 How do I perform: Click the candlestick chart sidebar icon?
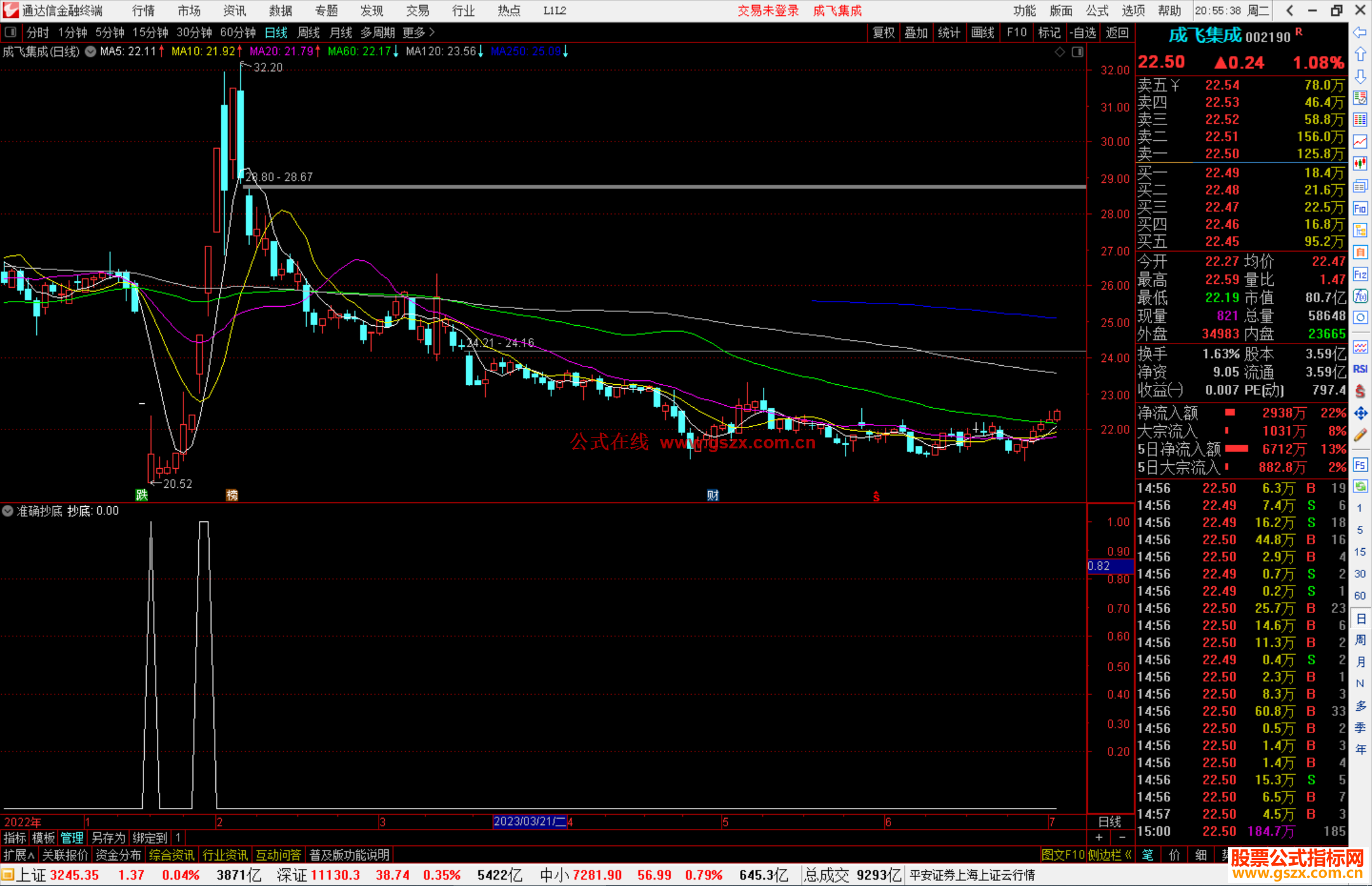click(x=1360, y=163)
